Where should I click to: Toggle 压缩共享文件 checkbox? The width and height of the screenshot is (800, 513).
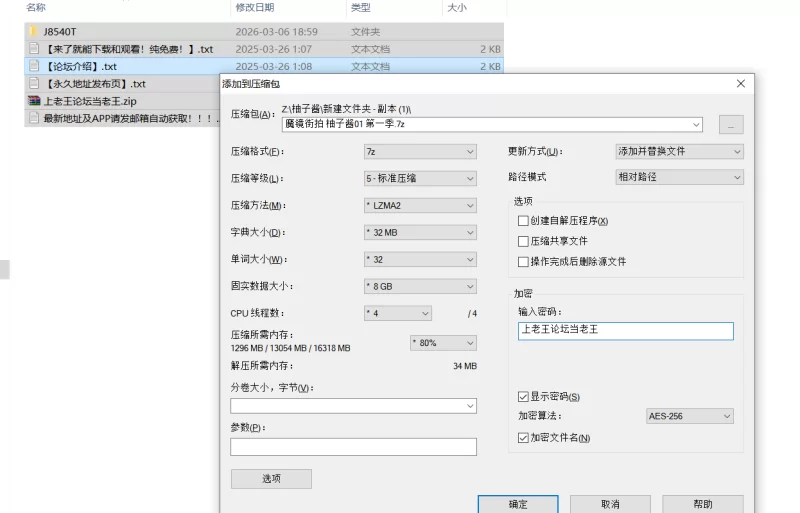coord(523,241)
